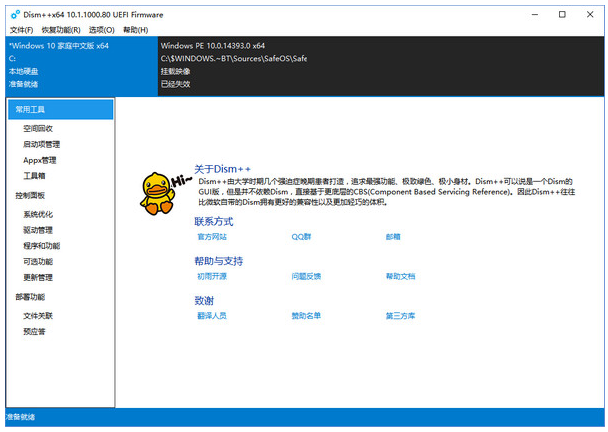Click the 帮助与支持 heading
Image resolution: width=608 pixels, height=432 pixels.
[x=219, y=261]
